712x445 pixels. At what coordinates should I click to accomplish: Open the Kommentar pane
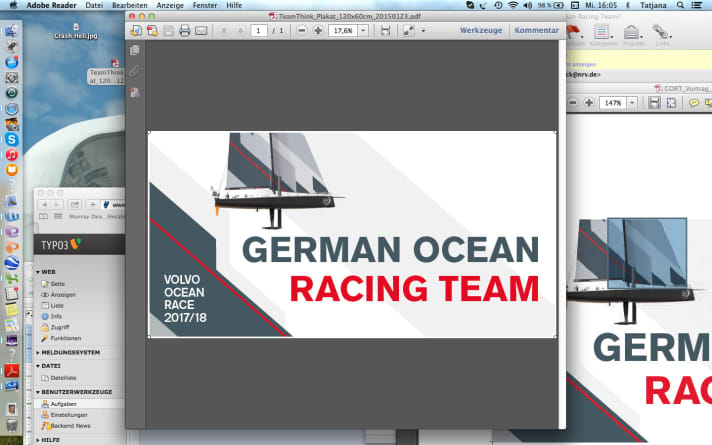point(536,30)
